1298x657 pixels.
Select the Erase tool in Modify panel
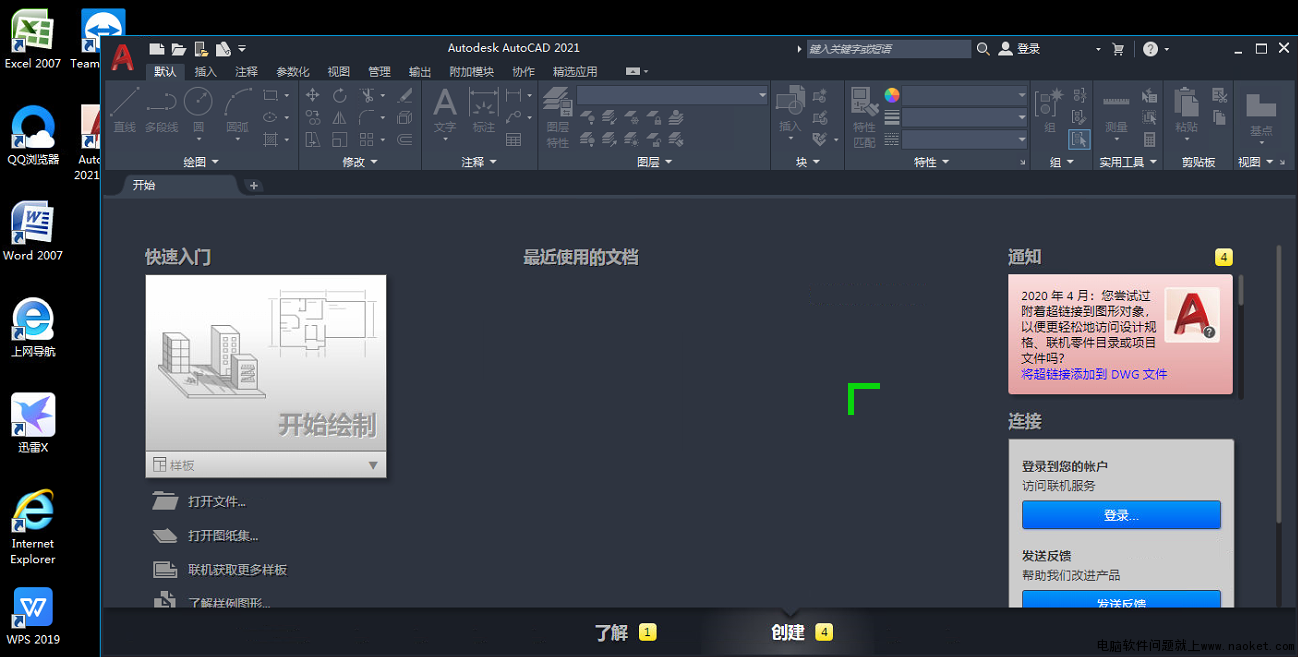[405, 95]
